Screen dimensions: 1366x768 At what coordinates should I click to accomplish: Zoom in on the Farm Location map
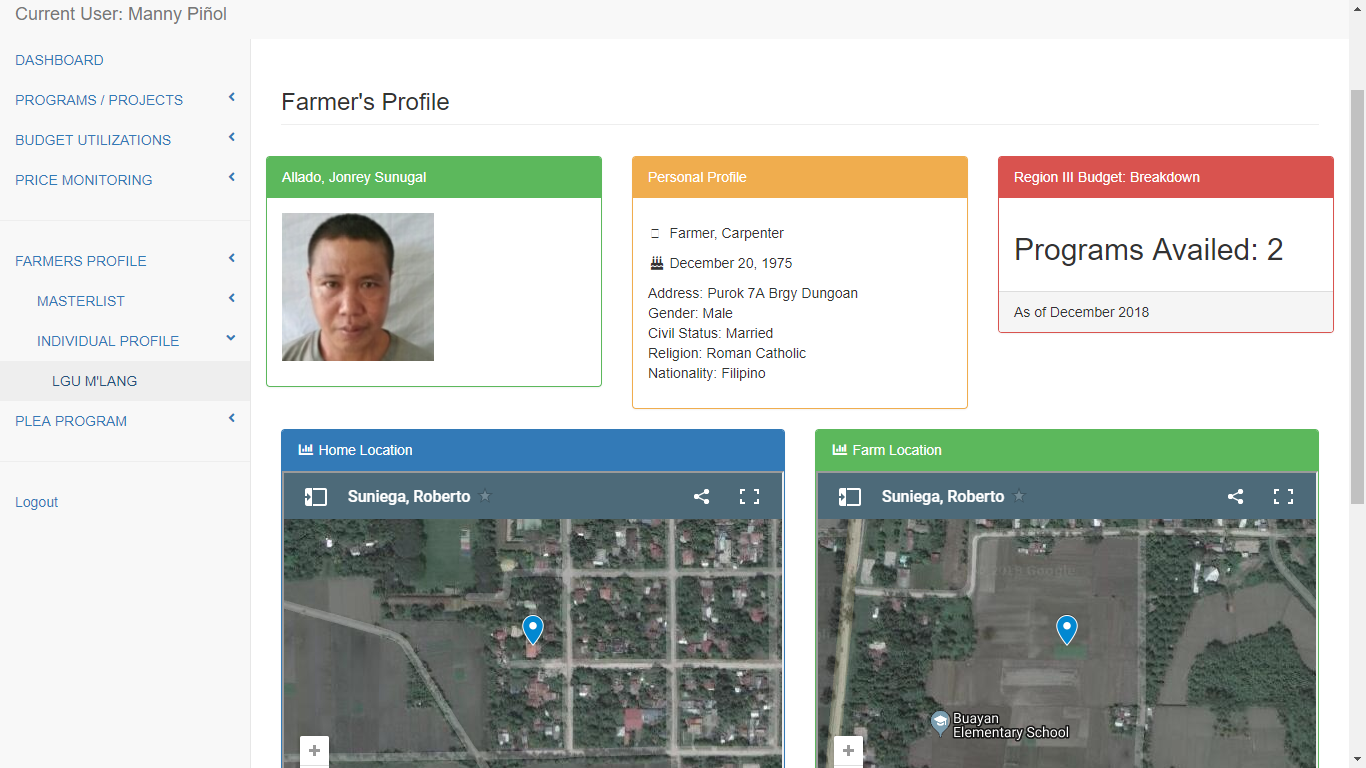pyautogui.click(x=848, y=751)
